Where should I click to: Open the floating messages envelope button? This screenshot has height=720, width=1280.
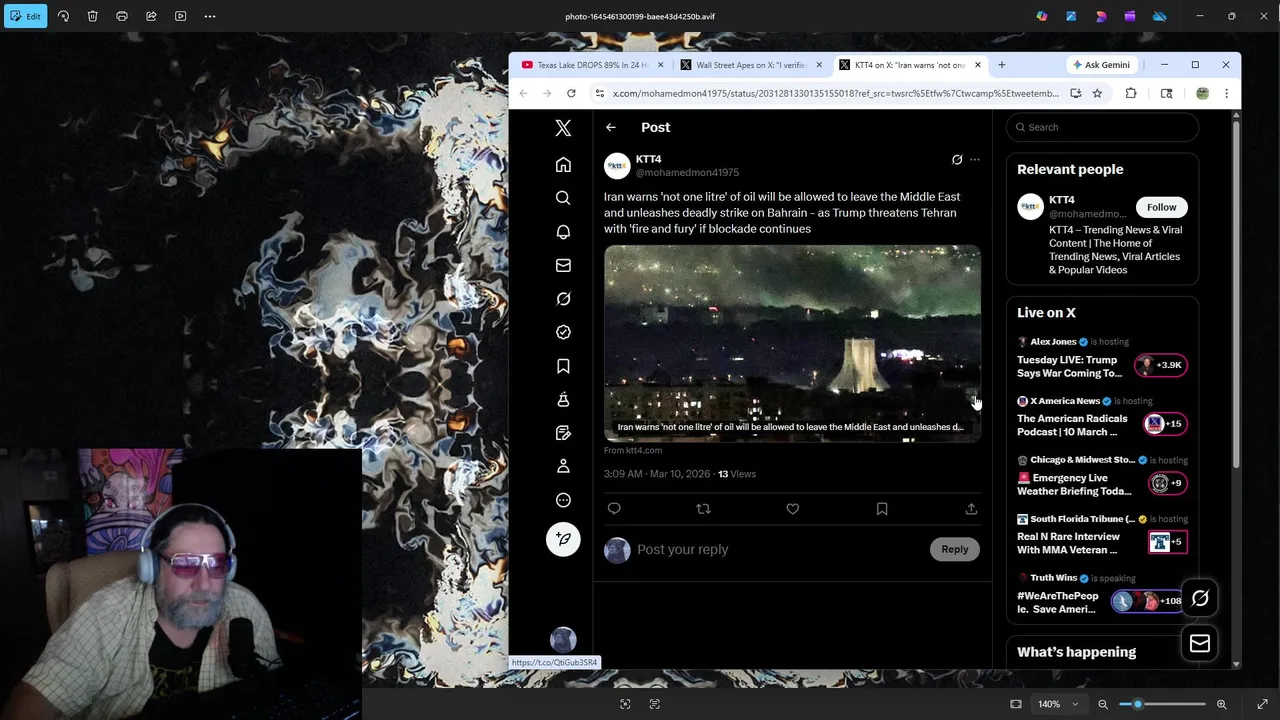point(1200,644)
